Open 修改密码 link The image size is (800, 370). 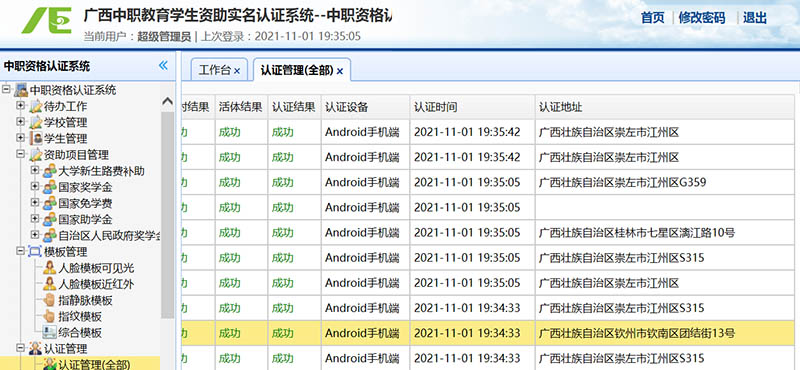[702, 18]
